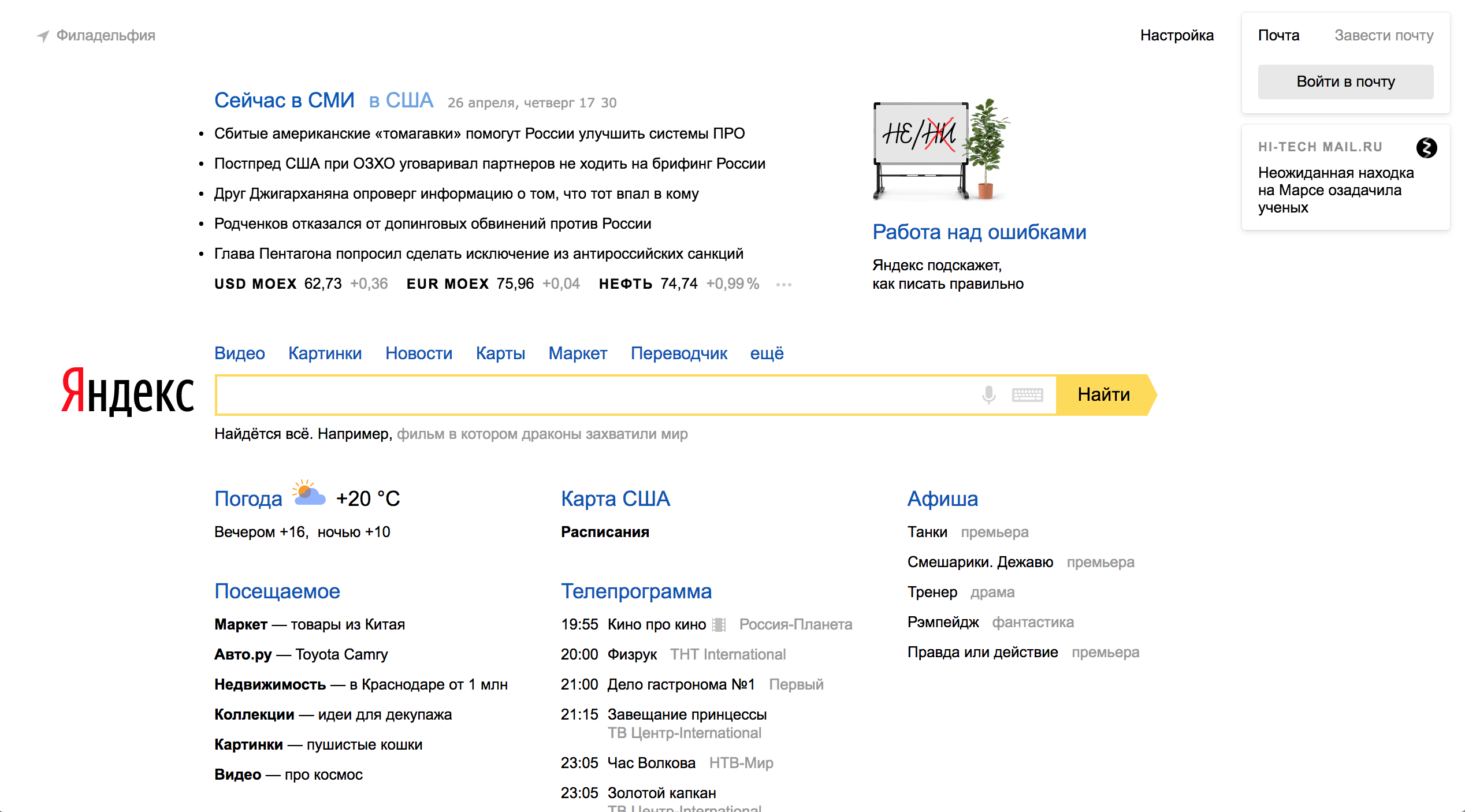Click the Расписания link
This screenshot has width=1465, height=812.
pyautogui.click(x=605, y=532)
